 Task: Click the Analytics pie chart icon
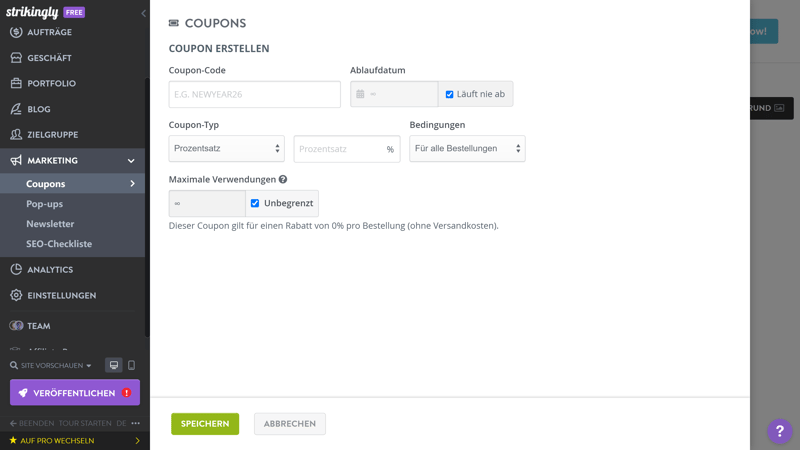16,270
